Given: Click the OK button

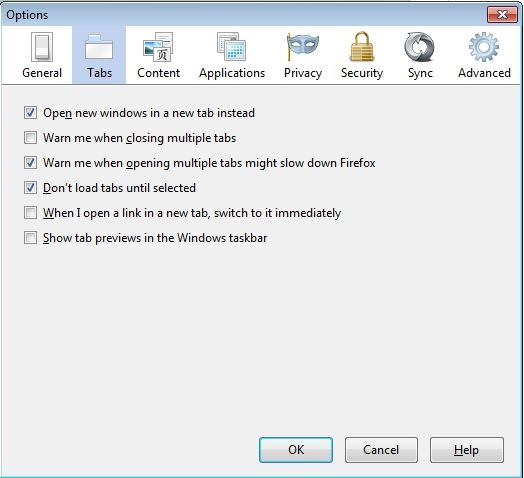Looking at the screenshot, I should pos(296,450).
